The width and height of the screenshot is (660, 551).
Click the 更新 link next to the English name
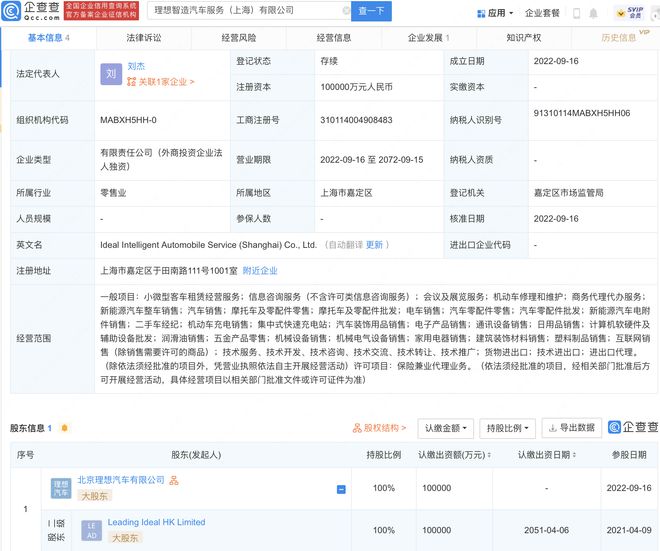[x=374, y=245]
